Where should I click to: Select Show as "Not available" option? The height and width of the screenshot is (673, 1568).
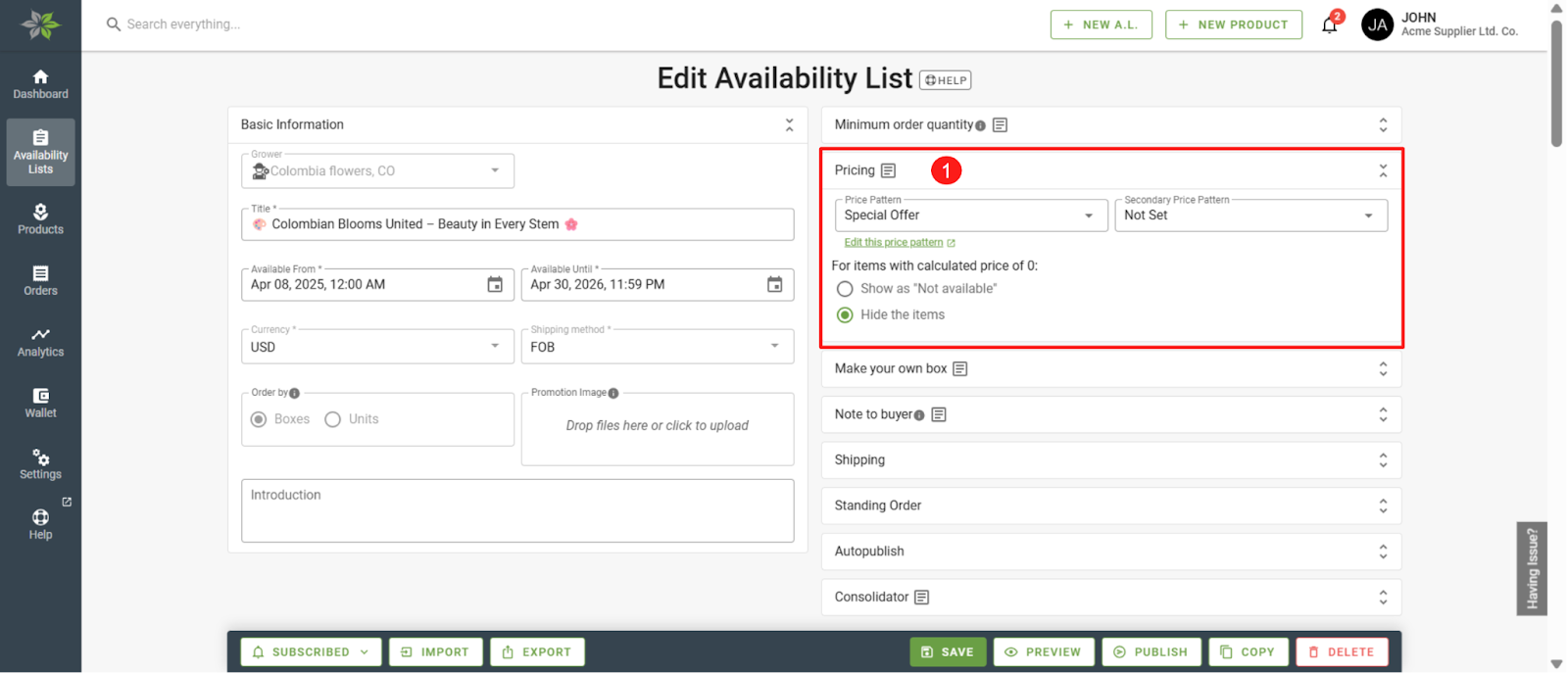point(845,289)
